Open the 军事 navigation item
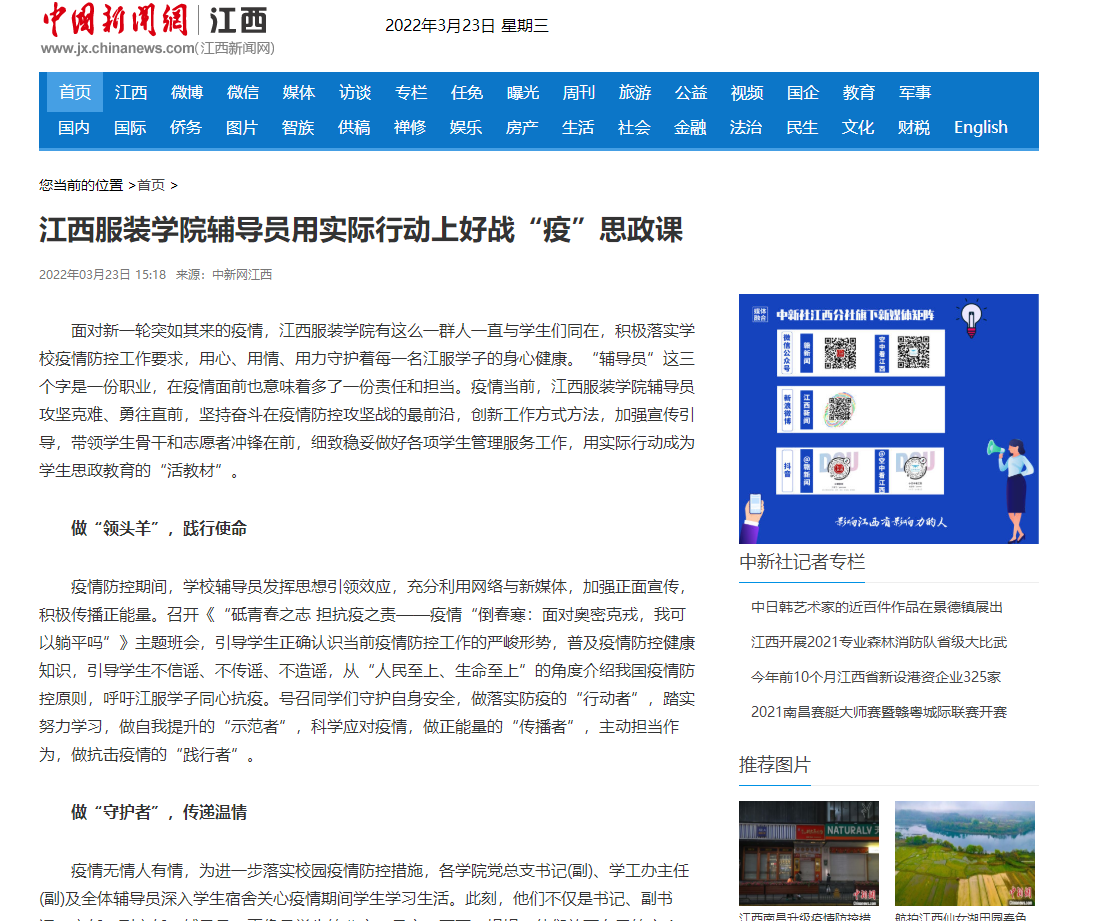1106x921 pixels. 915,93
